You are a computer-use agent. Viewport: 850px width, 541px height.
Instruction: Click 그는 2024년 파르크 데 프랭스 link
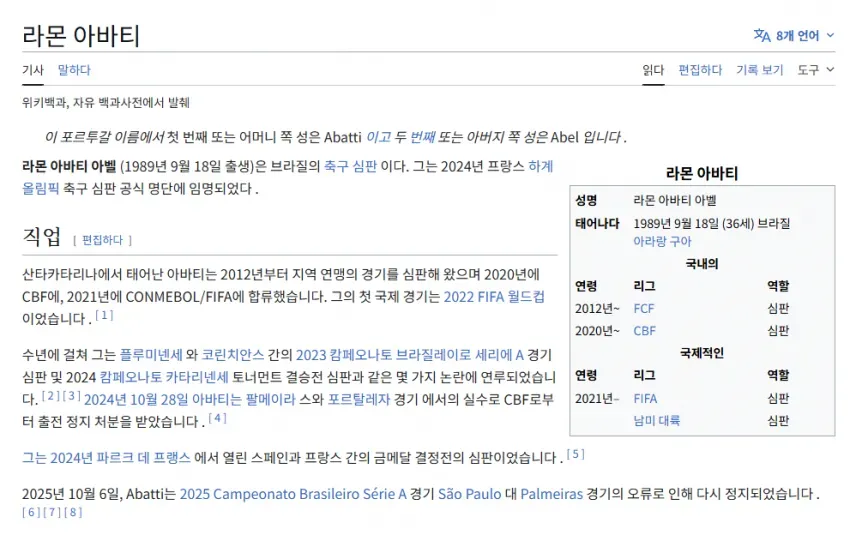click(x=106, y=458)
